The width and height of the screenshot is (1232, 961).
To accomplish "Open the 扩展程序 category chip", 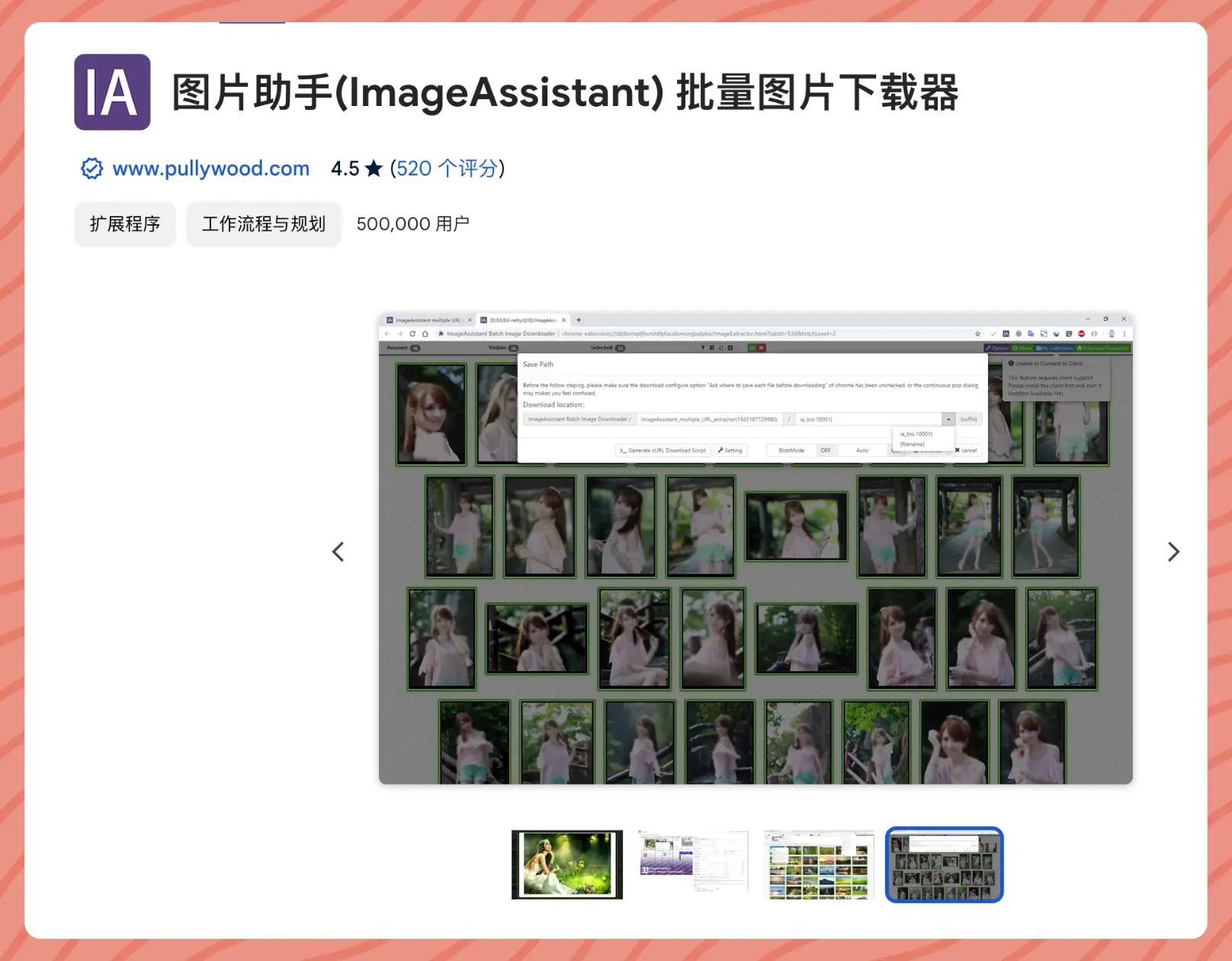I will [125, 224].
